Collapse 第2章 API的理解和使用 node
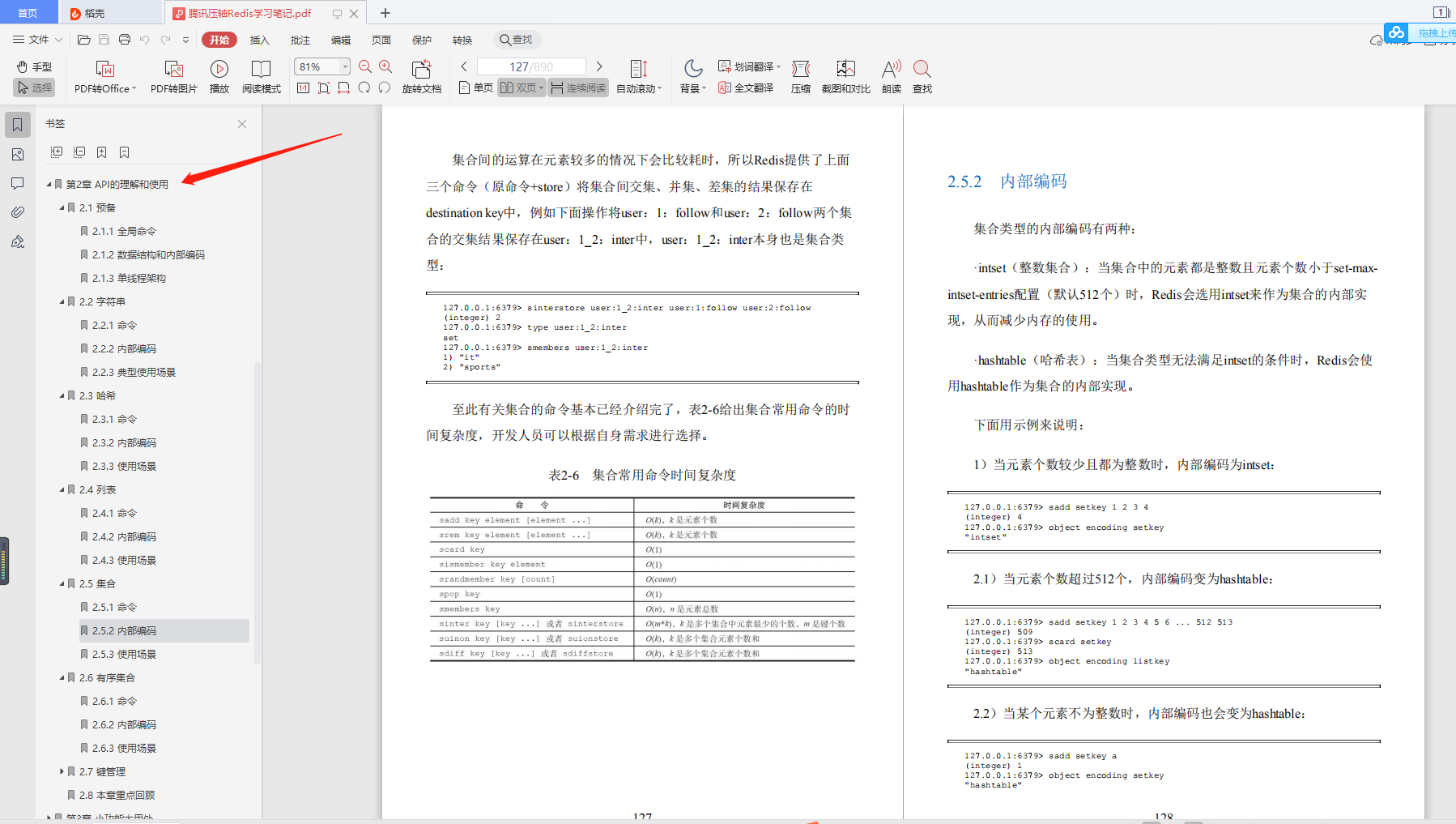Image resolution: width=1456 pixels, height=824 pixels. [49, 184]
